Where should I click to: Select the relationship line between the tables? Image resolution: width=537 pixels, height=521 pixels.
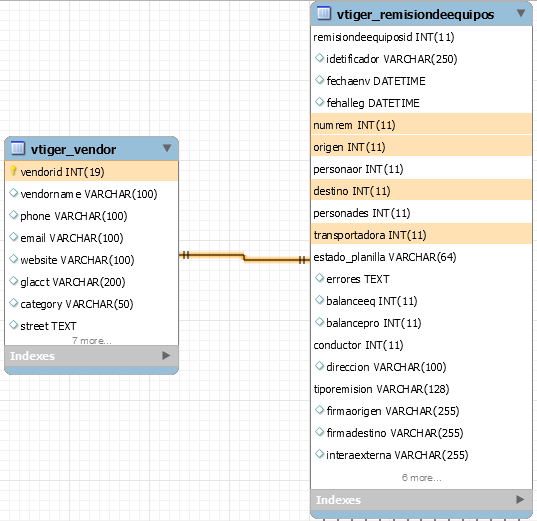pyautogui.click(x=244, y=257)
